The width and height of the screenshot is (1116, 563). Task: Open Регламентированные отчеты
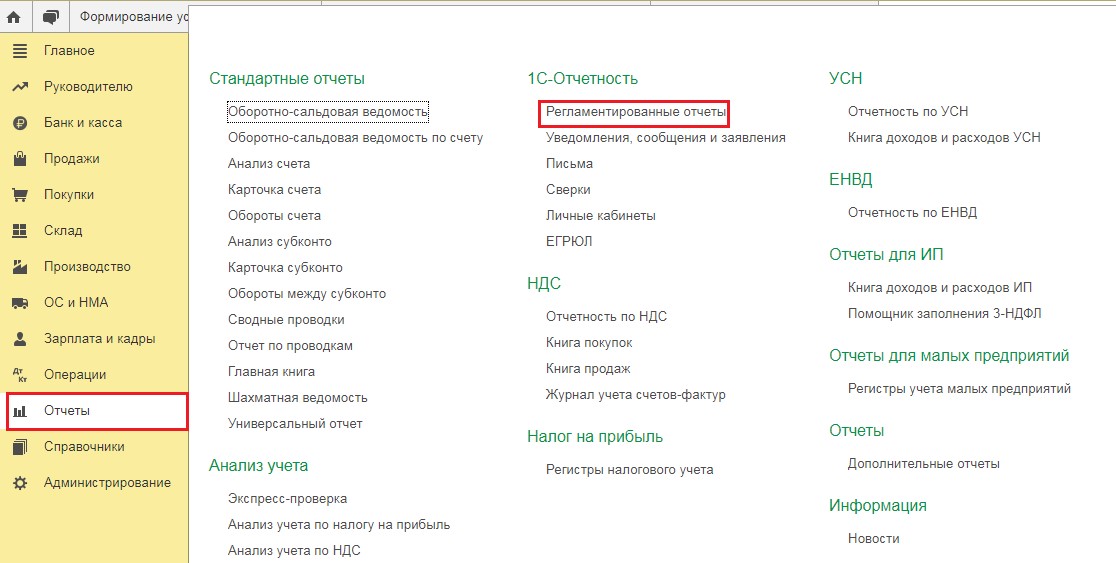tap(636, 112)
